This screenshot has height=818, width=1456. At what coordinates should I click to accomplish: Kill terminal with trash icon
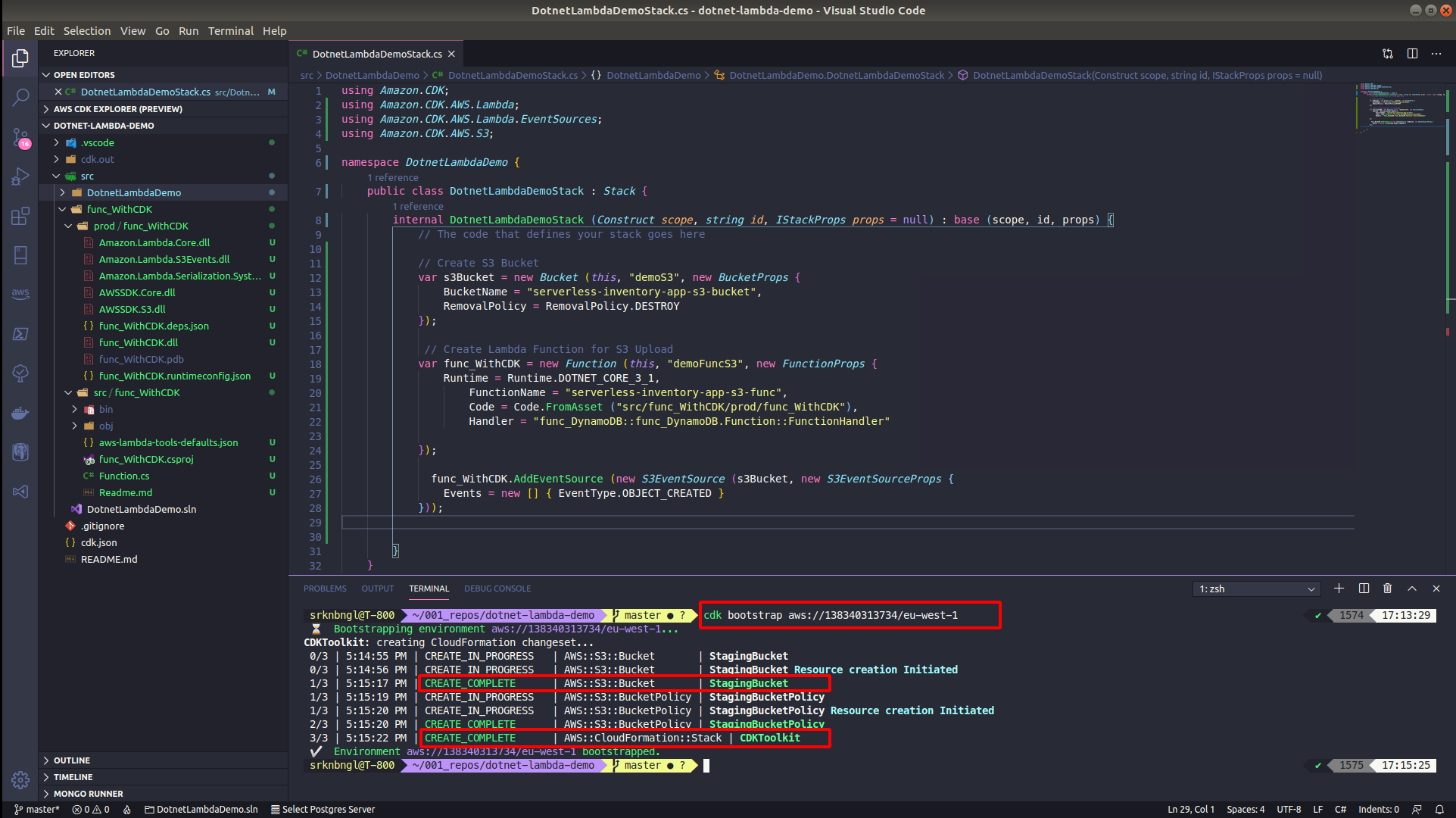[x=1387, y=589]
